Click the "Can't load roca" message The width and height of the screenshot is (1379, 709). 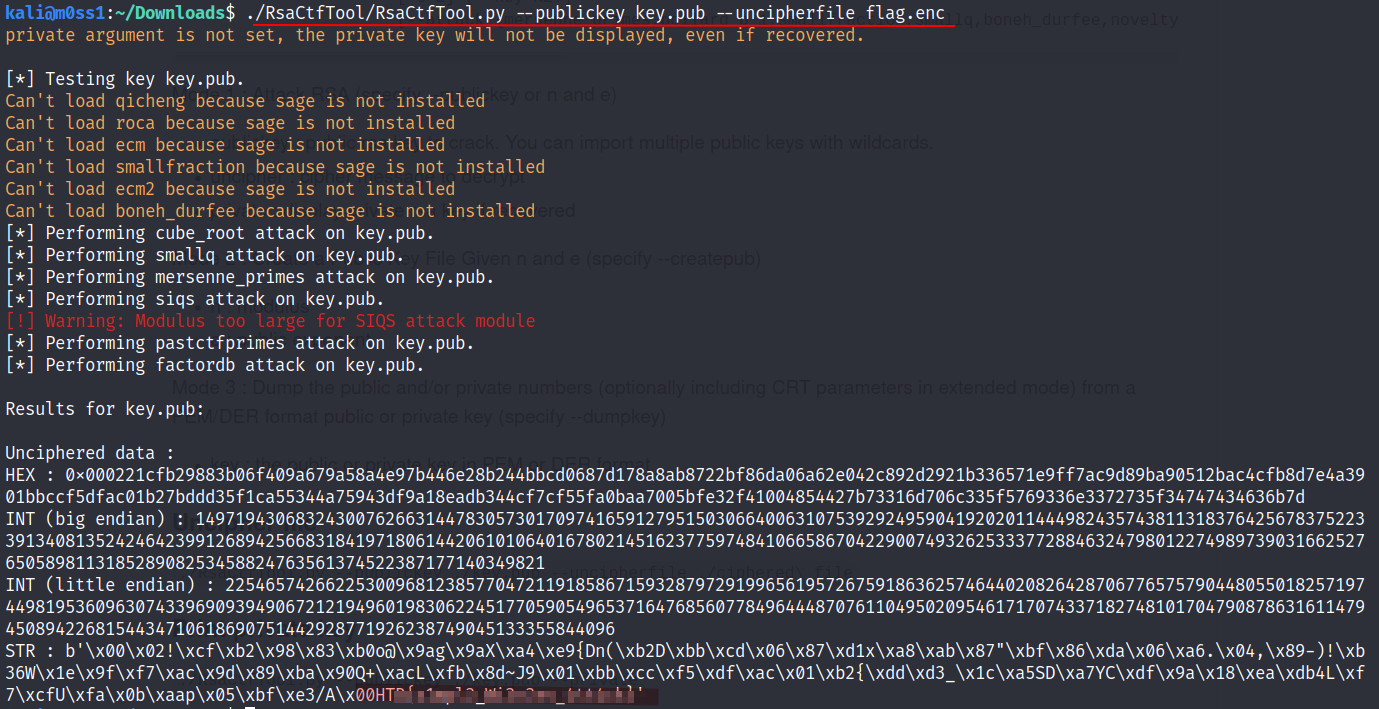pyautogui.click(x=230, y=123)
